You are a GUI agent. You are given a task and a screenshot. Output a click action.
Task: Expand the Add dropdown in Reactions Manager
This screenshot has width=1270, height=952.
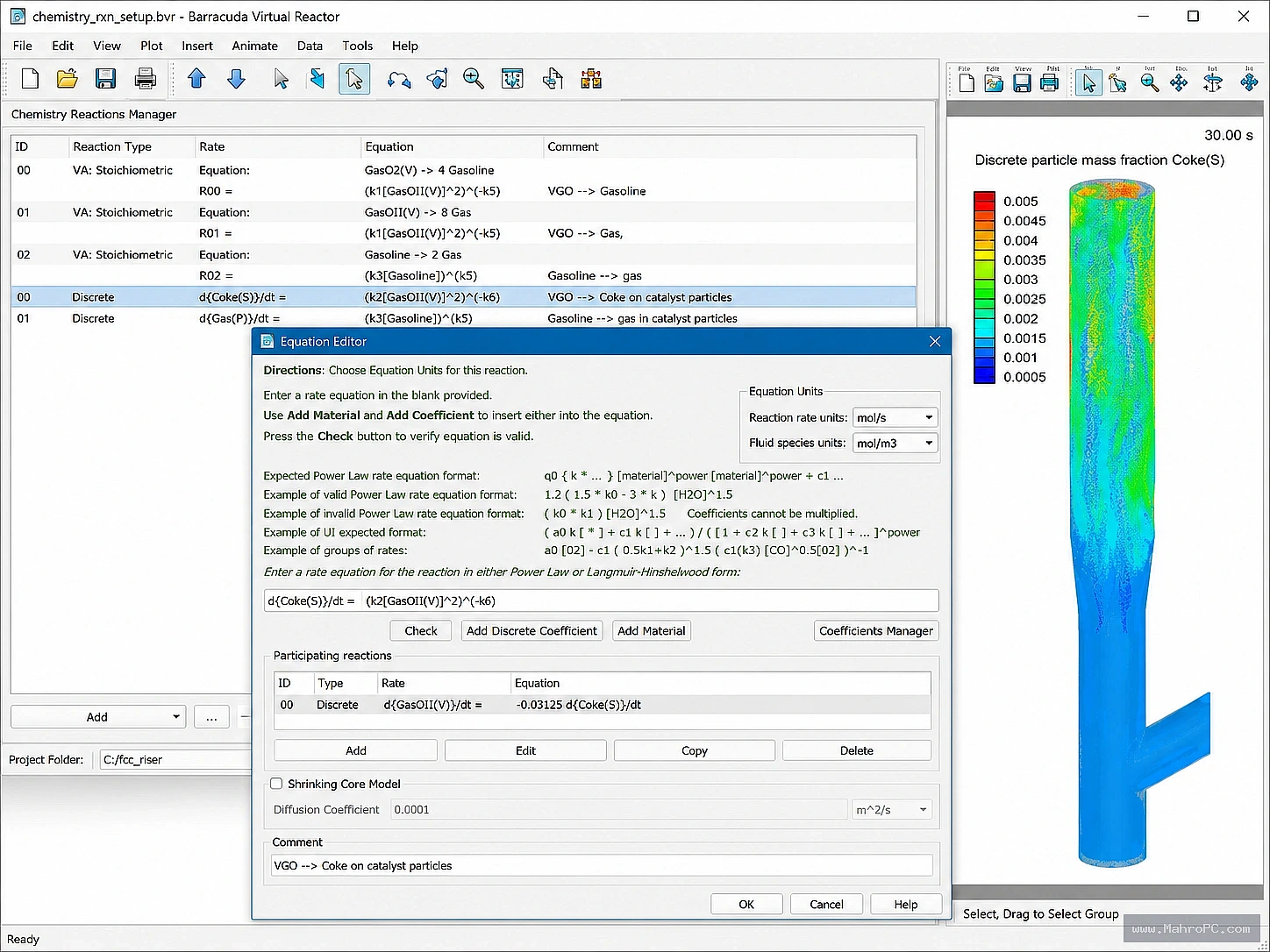(175, 717)
